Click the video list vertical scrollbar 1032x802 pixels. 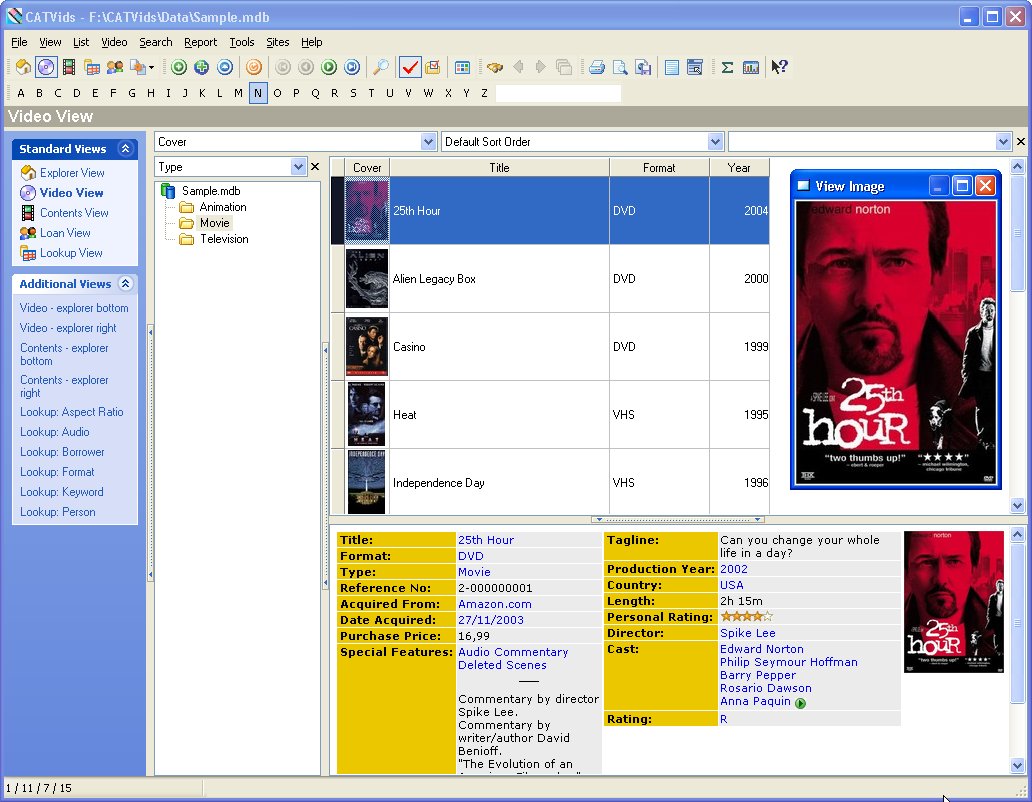point(1018,336)
